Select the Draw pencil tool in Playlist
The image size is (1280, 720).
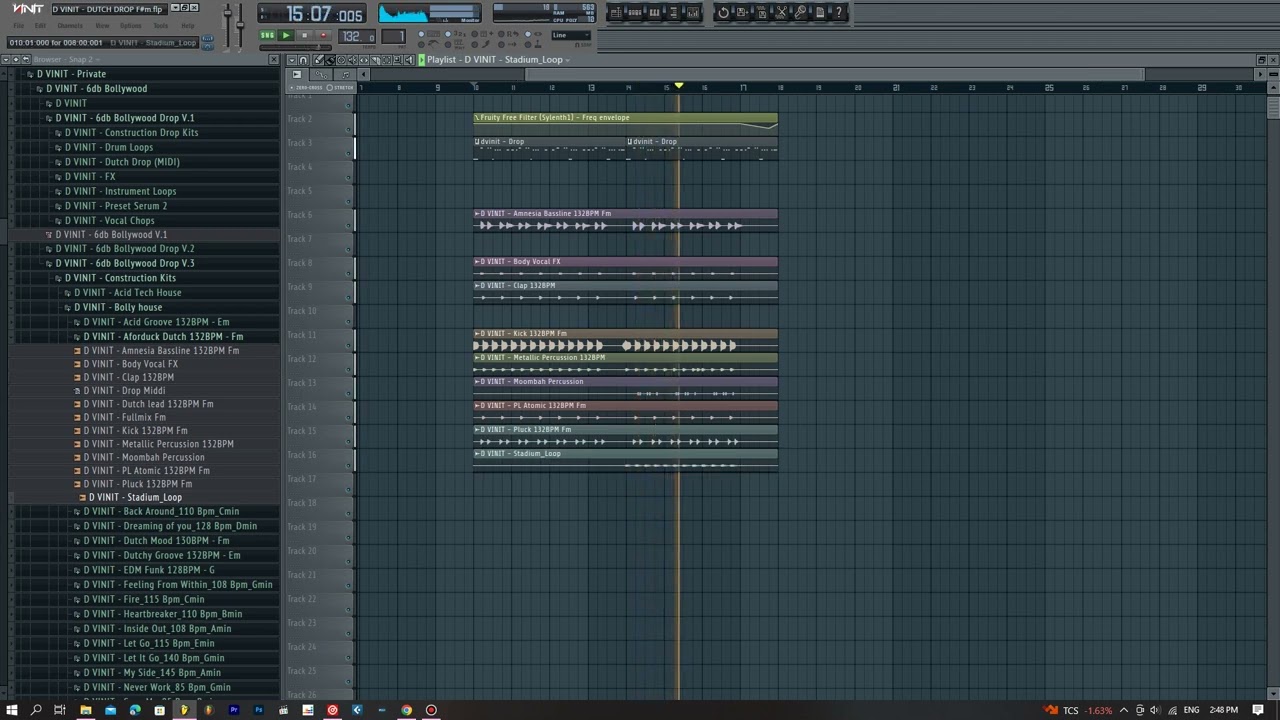319,60
